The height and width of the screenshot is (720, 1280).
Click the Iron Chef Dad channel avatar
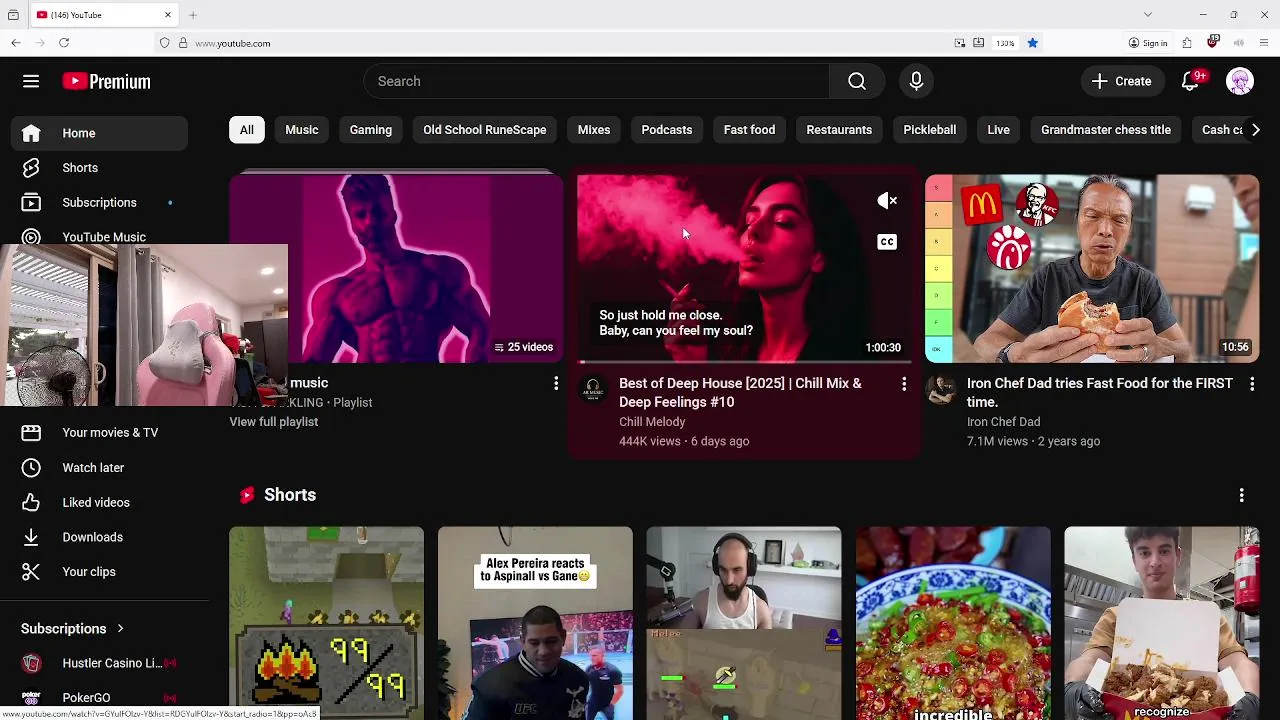click(x=941, y=389)
